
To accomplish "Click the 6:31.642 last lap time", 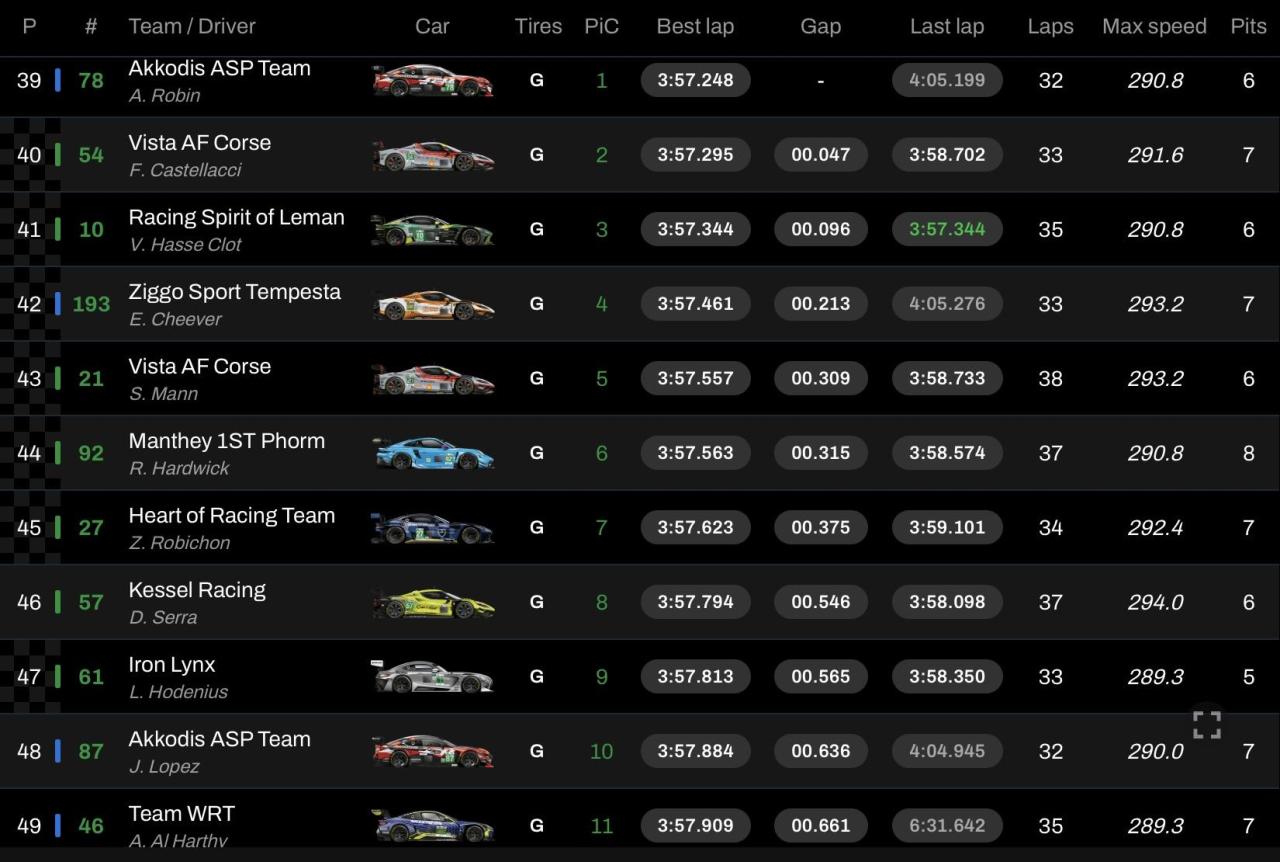I will (947, 826).
